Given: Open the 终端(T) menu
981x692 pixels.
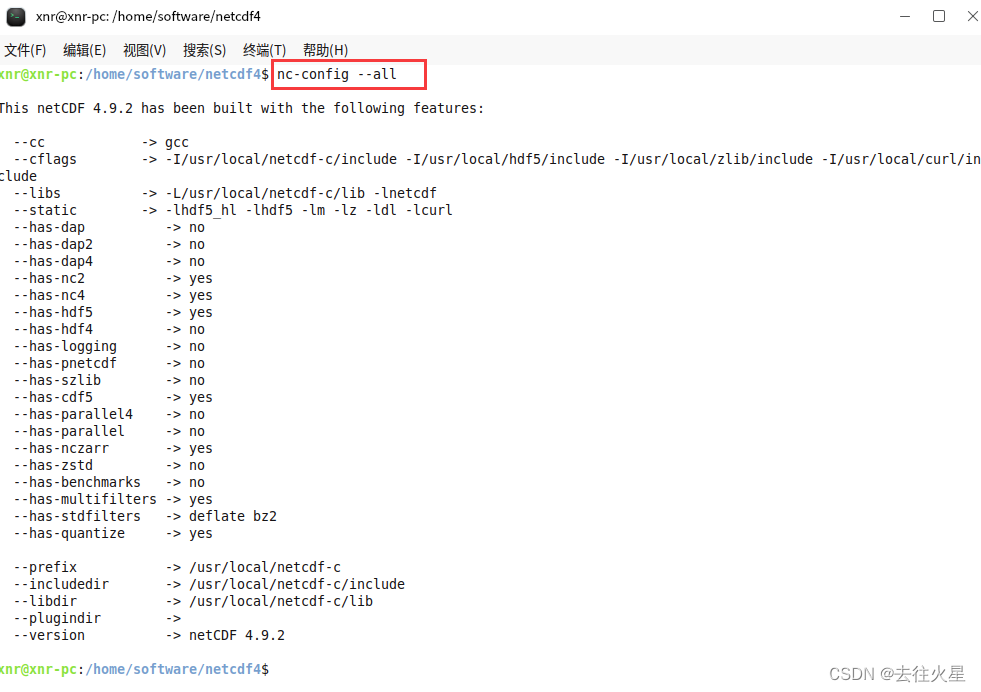Looking at the screenshot, I should (x=263, y=50).
